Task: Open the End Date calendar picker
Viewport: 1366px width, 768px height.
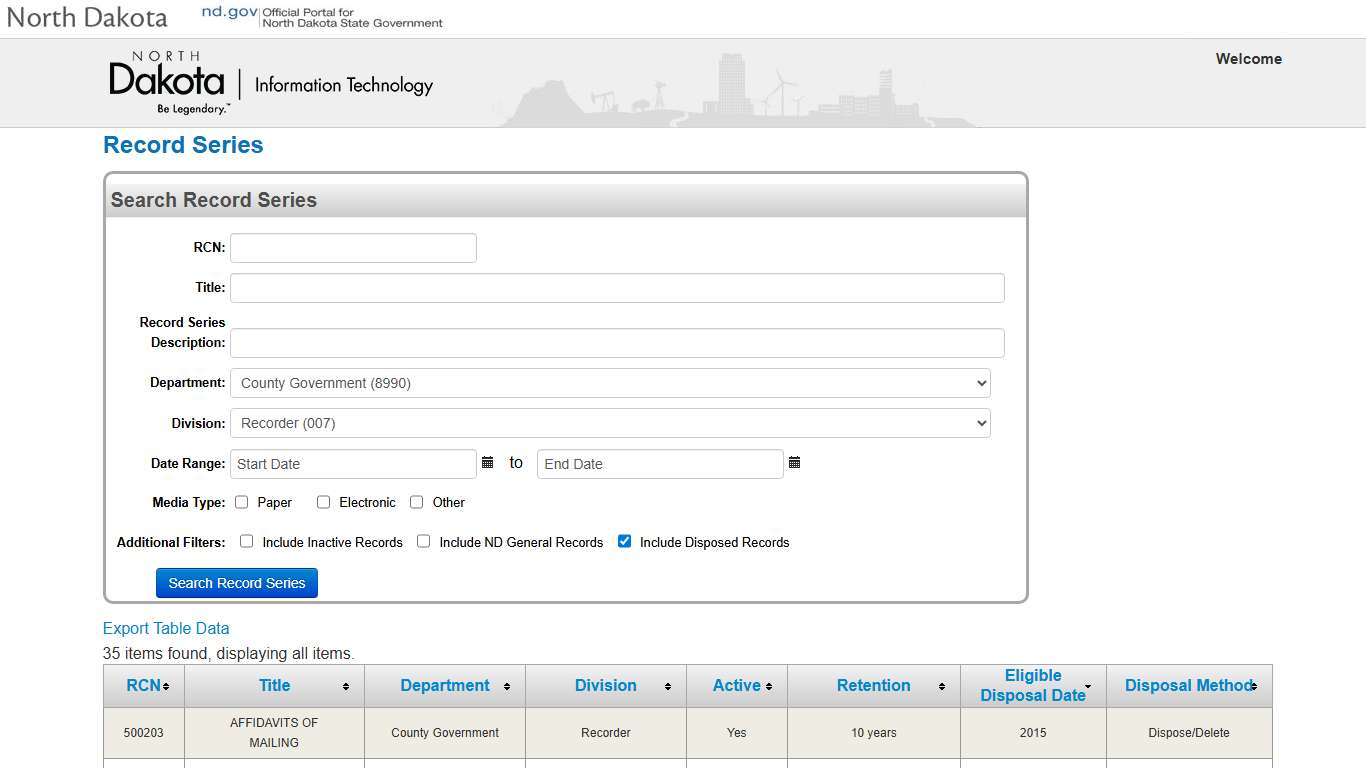Action: (794, 462)
